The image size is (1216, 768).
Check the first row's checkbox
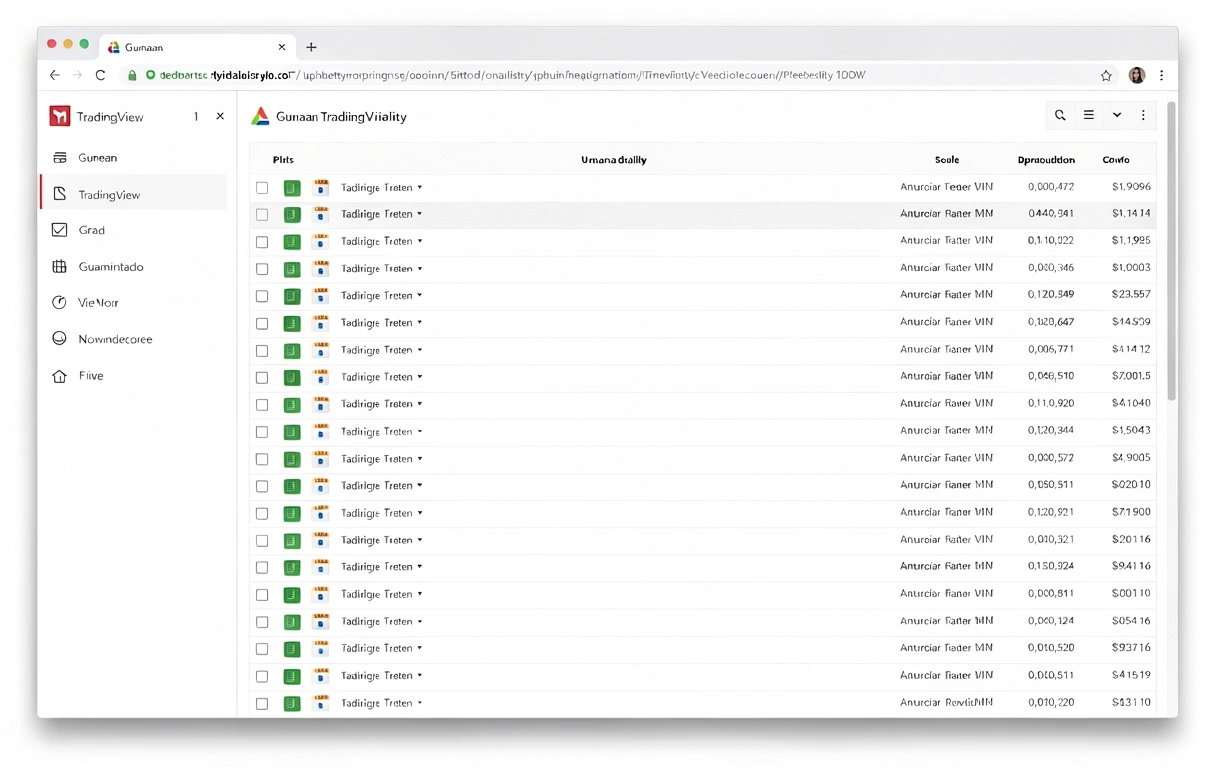(x=262, y=187)
